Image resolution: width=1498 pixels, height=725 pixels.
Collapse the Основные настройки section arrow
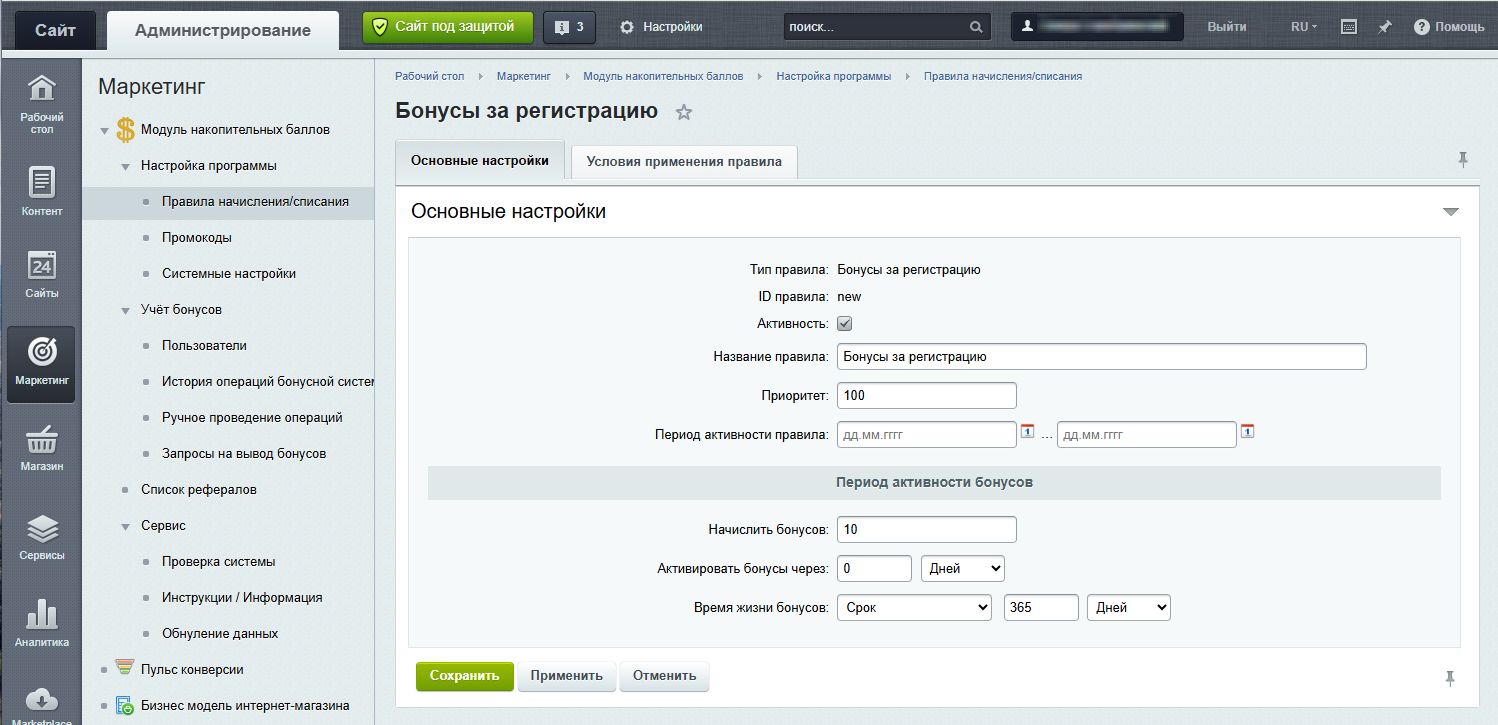click(x=1451, y=212)
